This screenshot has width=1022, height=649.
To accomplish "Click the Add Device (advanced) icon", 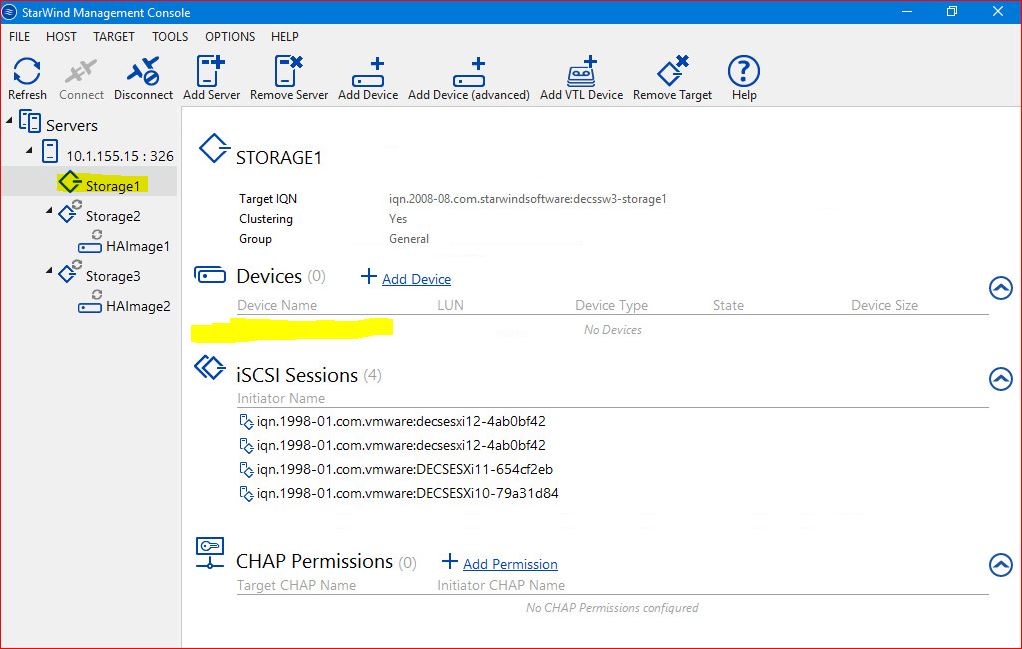I will [x=469, y=72].
